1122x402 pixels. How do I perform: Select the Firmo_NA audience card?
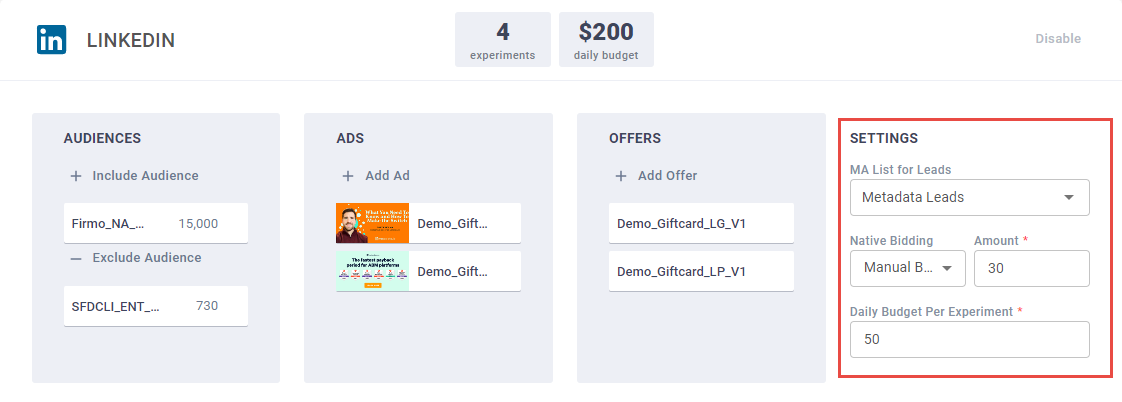tap(155, 223)
